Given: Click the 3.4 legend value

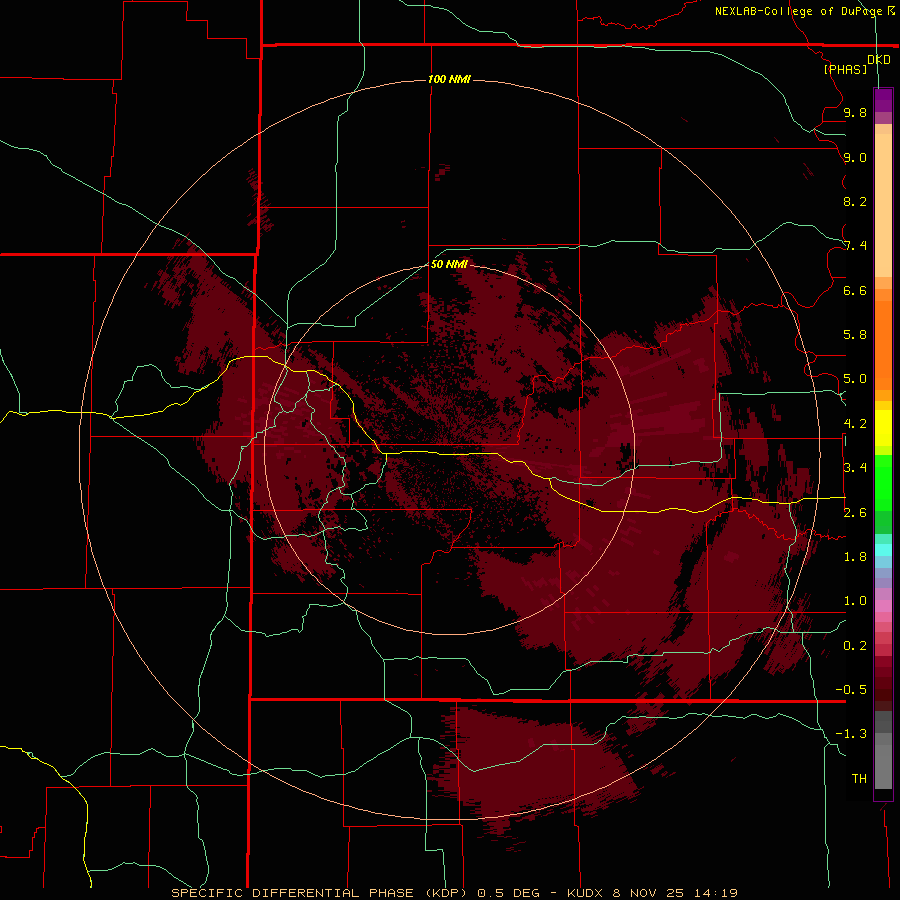Looking at the screenshot, I should point(855,468).
